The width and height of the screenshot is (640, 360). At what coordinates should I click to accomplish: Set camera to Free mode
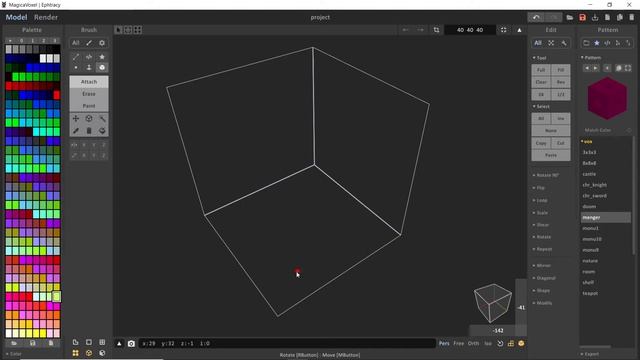pos(459,344)
